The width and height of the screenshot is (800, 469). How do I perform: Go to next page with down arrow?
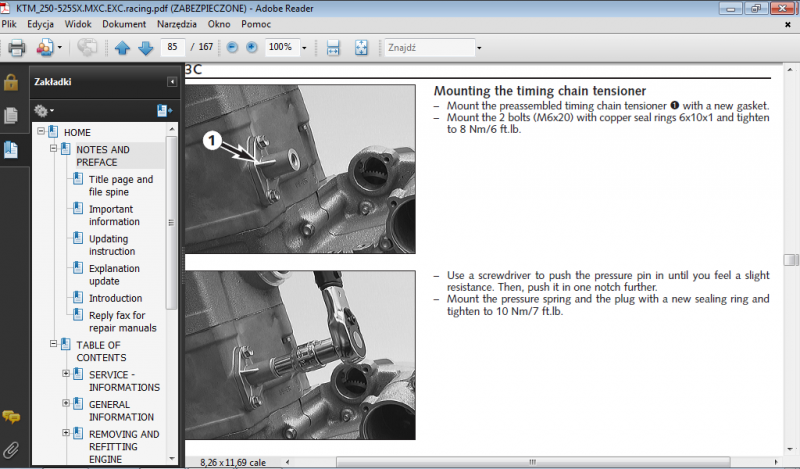(x=146, y=47)
